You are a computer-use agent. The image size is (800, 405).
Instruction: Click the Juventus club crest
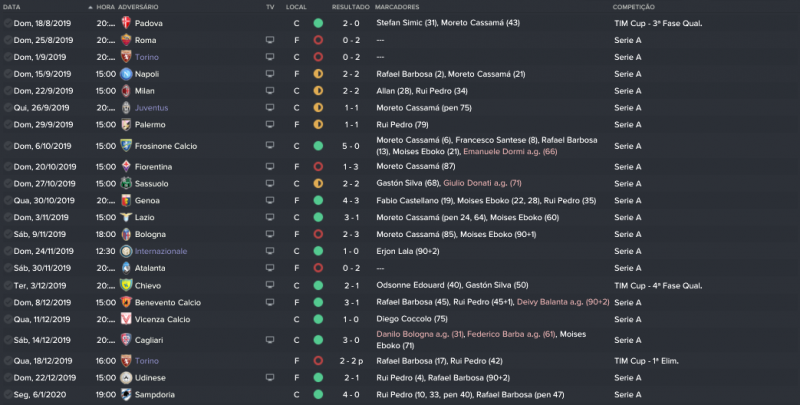(126, 107)
